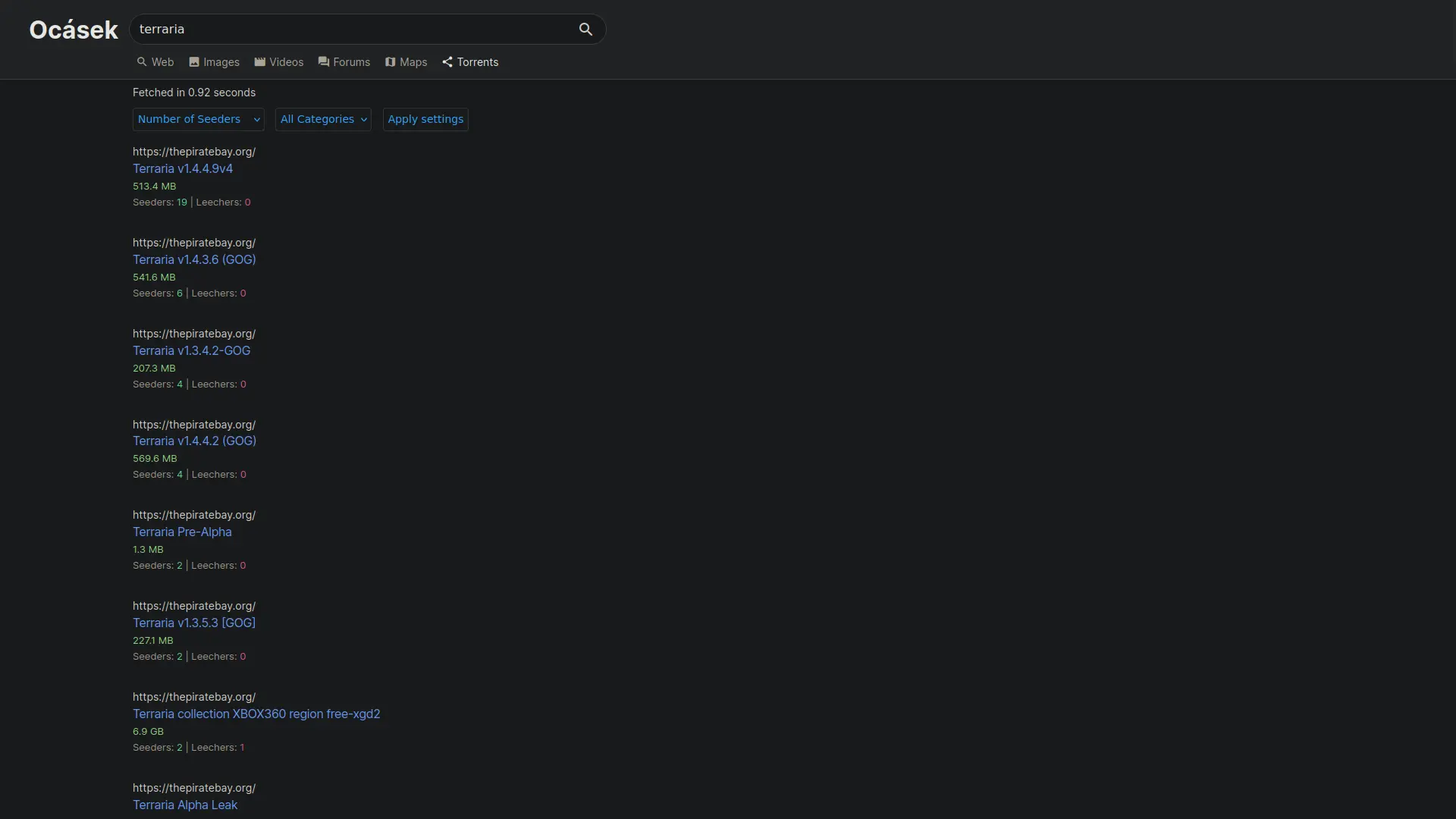Select the Torrents tab

[x=470, y=62]
